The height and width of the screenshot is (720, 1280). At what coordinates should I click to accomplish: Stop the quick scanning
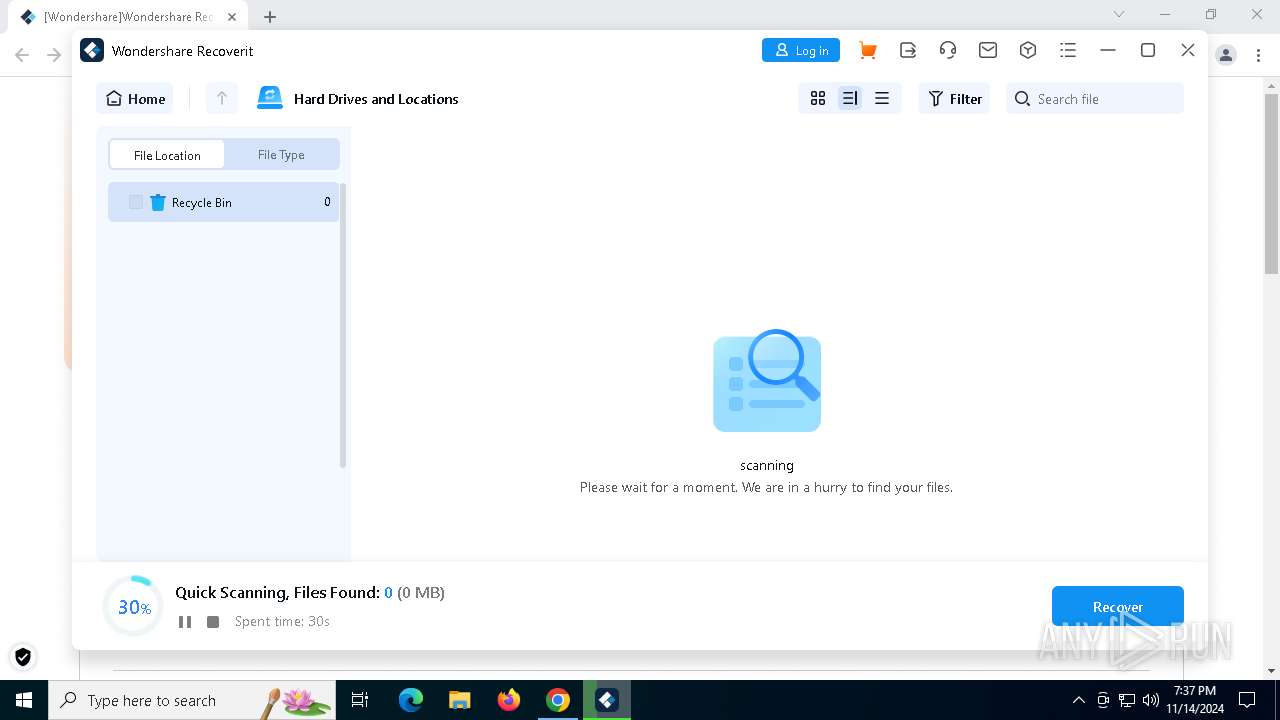click(213, 622)
